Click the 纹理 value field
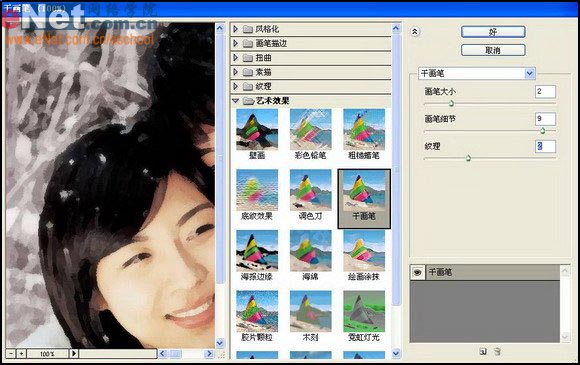 pos(545,146)
